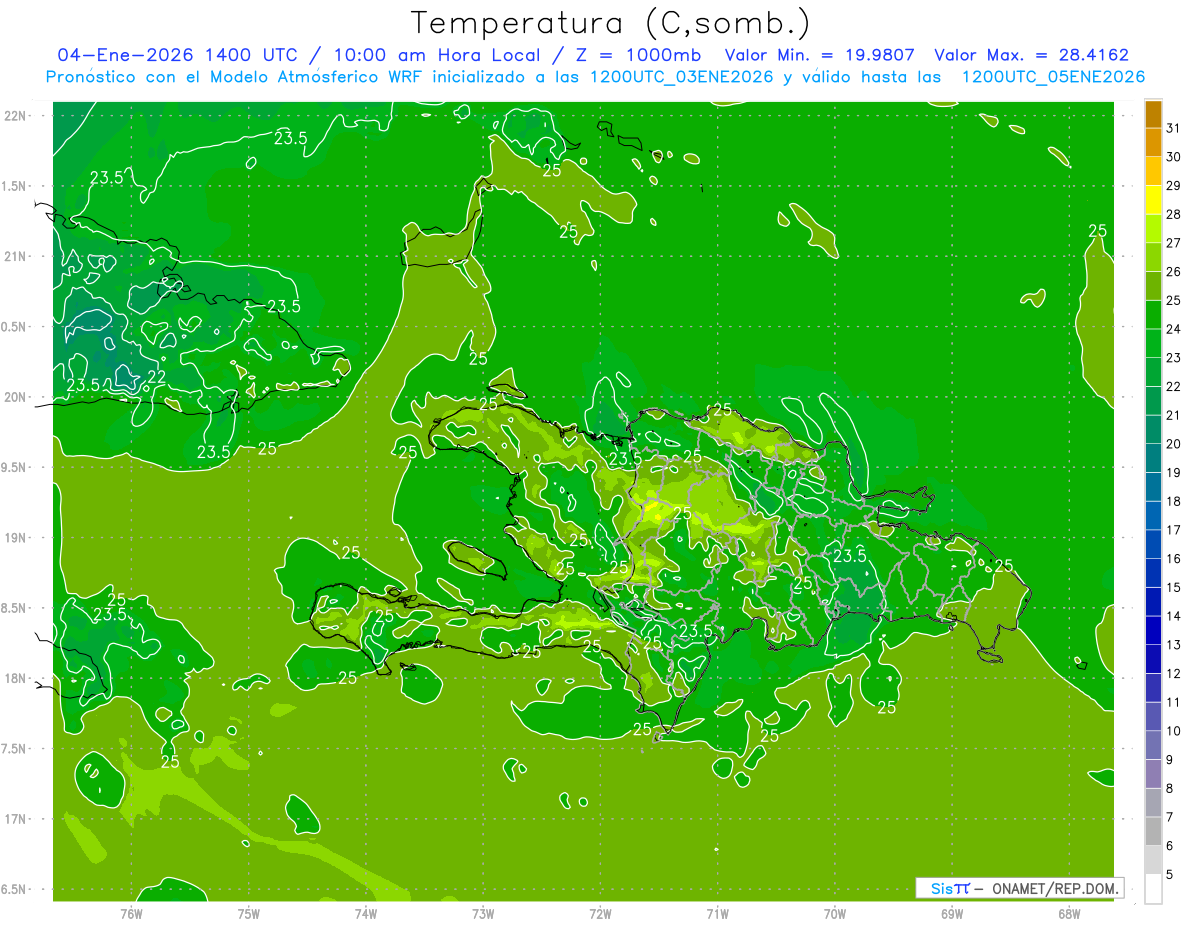Click the legend value "15"
The image size is (1200, 927).
[1174, 587]
